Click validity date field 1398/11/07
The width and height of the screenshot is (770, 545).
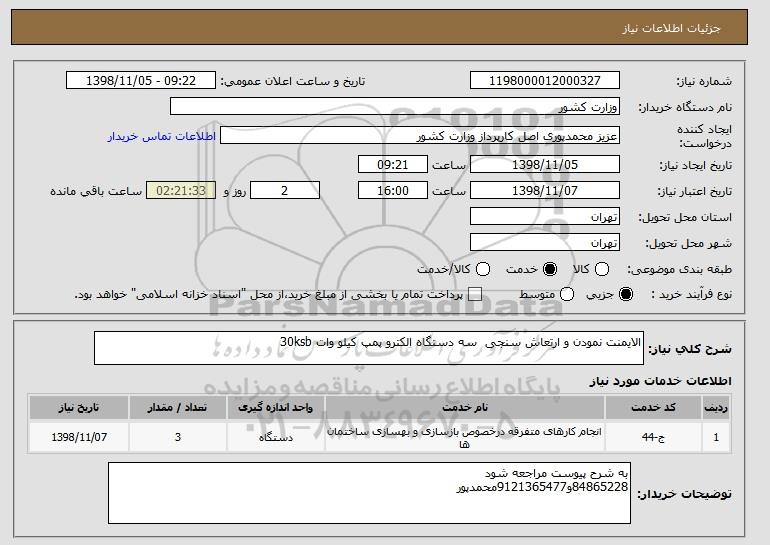pyautogui.click(x=545, y=191)
